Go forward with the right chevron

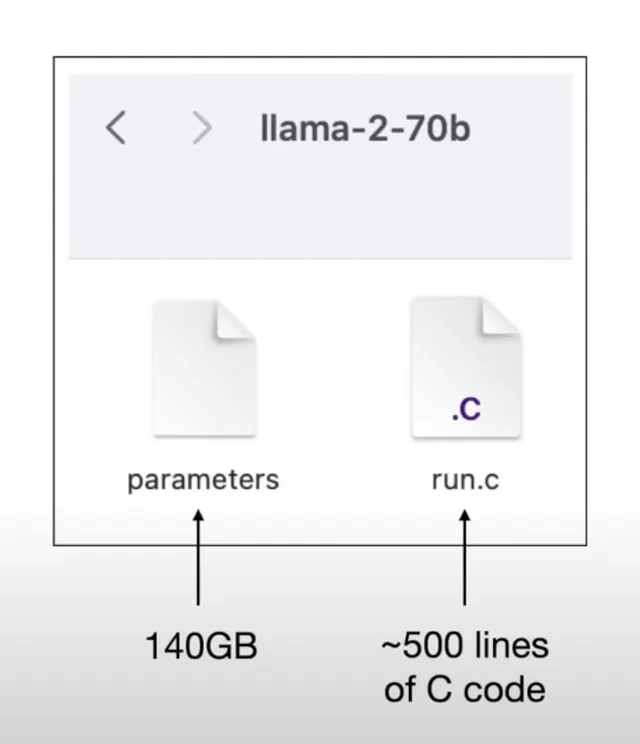point(202,128)
